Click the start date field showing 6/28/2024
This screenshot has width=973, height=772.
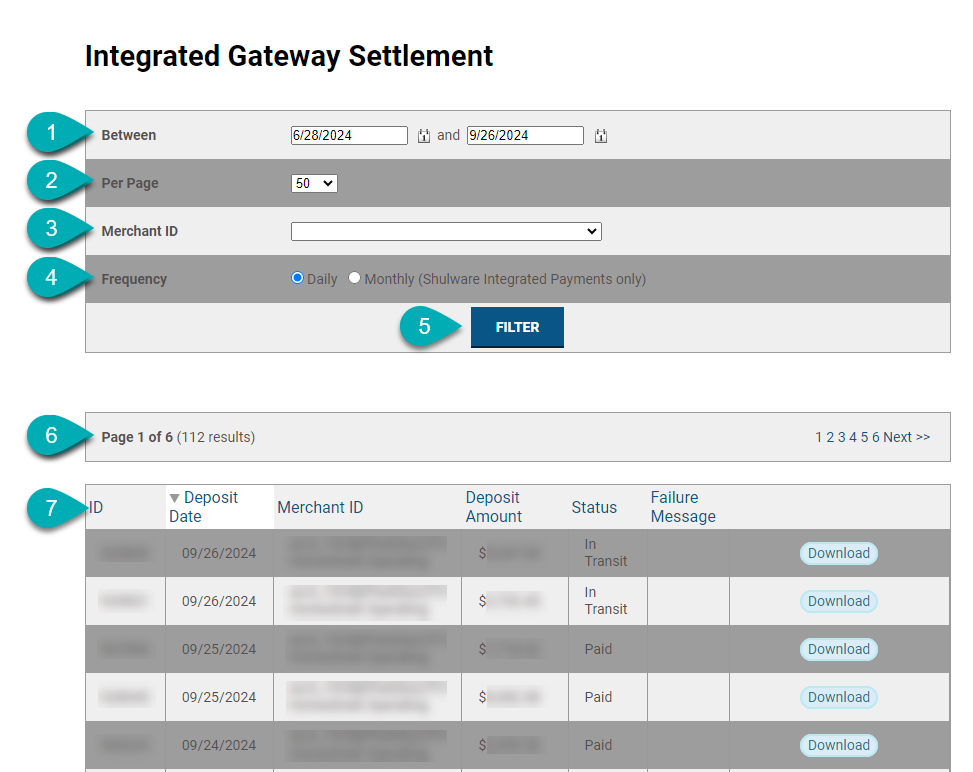coord(348,135)
